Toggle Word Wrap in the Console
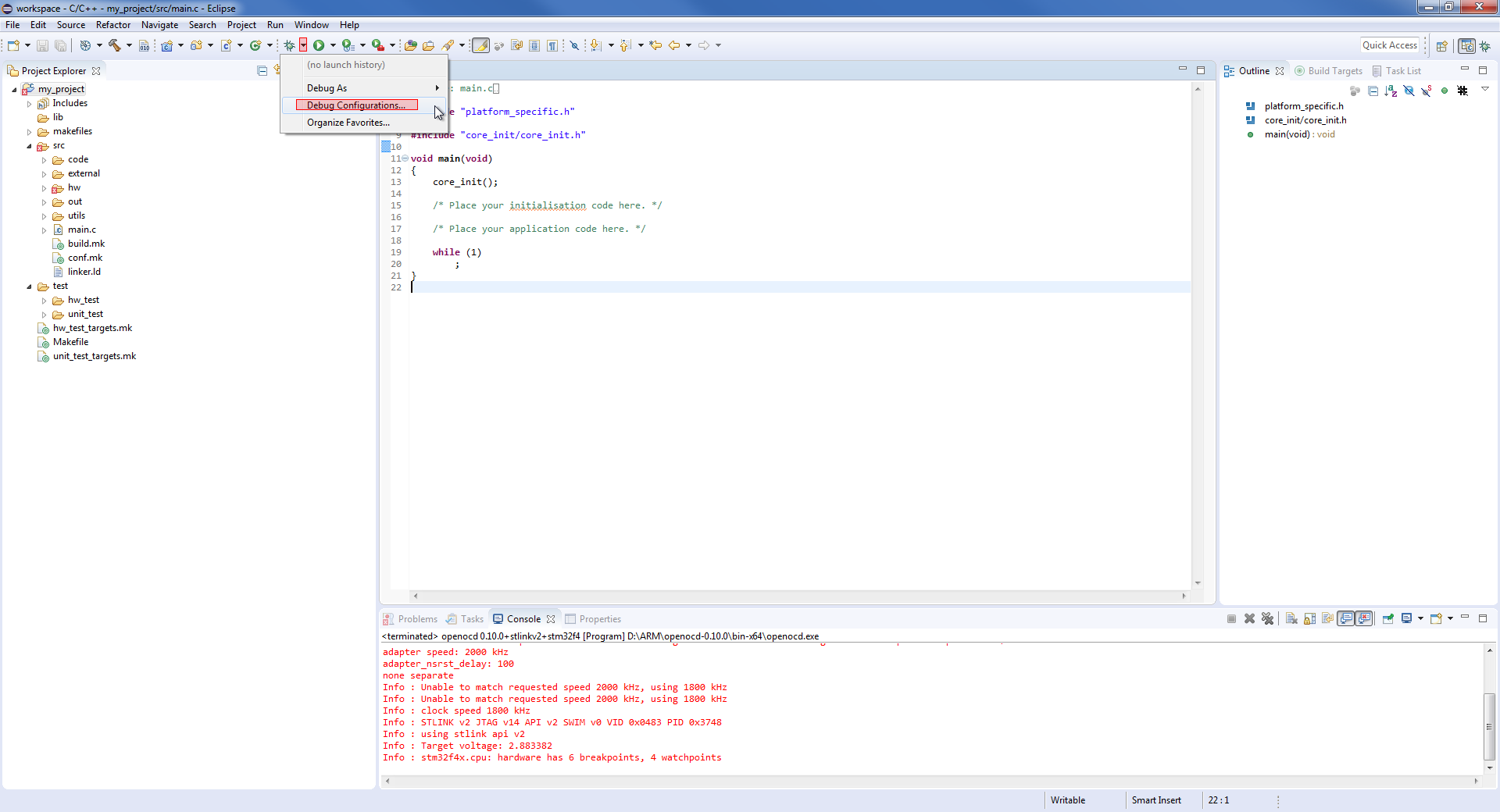This screenshot has width=1500, height=812. click(1327, 619)
